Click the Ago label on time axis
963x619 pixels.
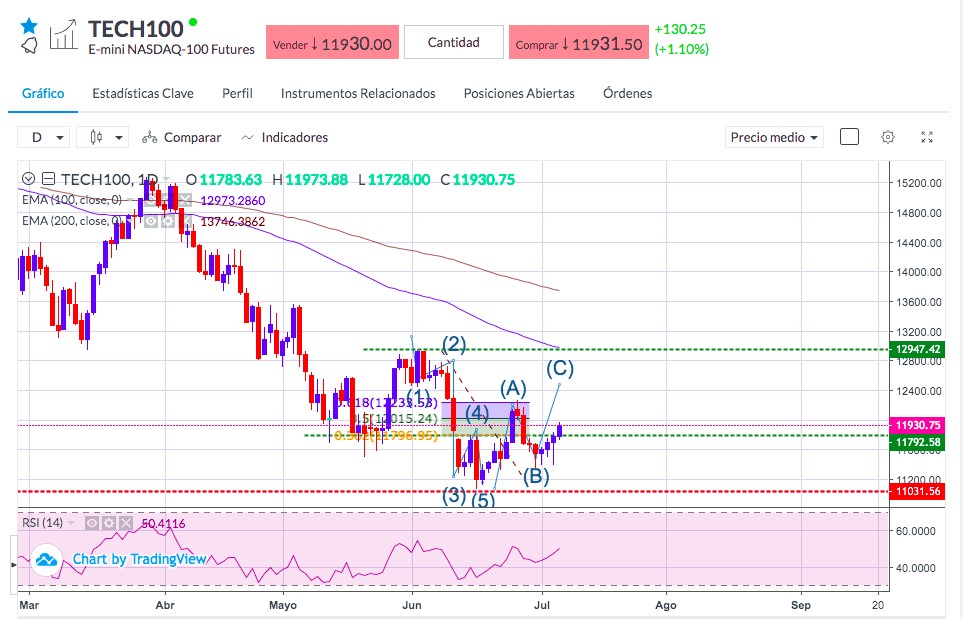pos(666,605)
